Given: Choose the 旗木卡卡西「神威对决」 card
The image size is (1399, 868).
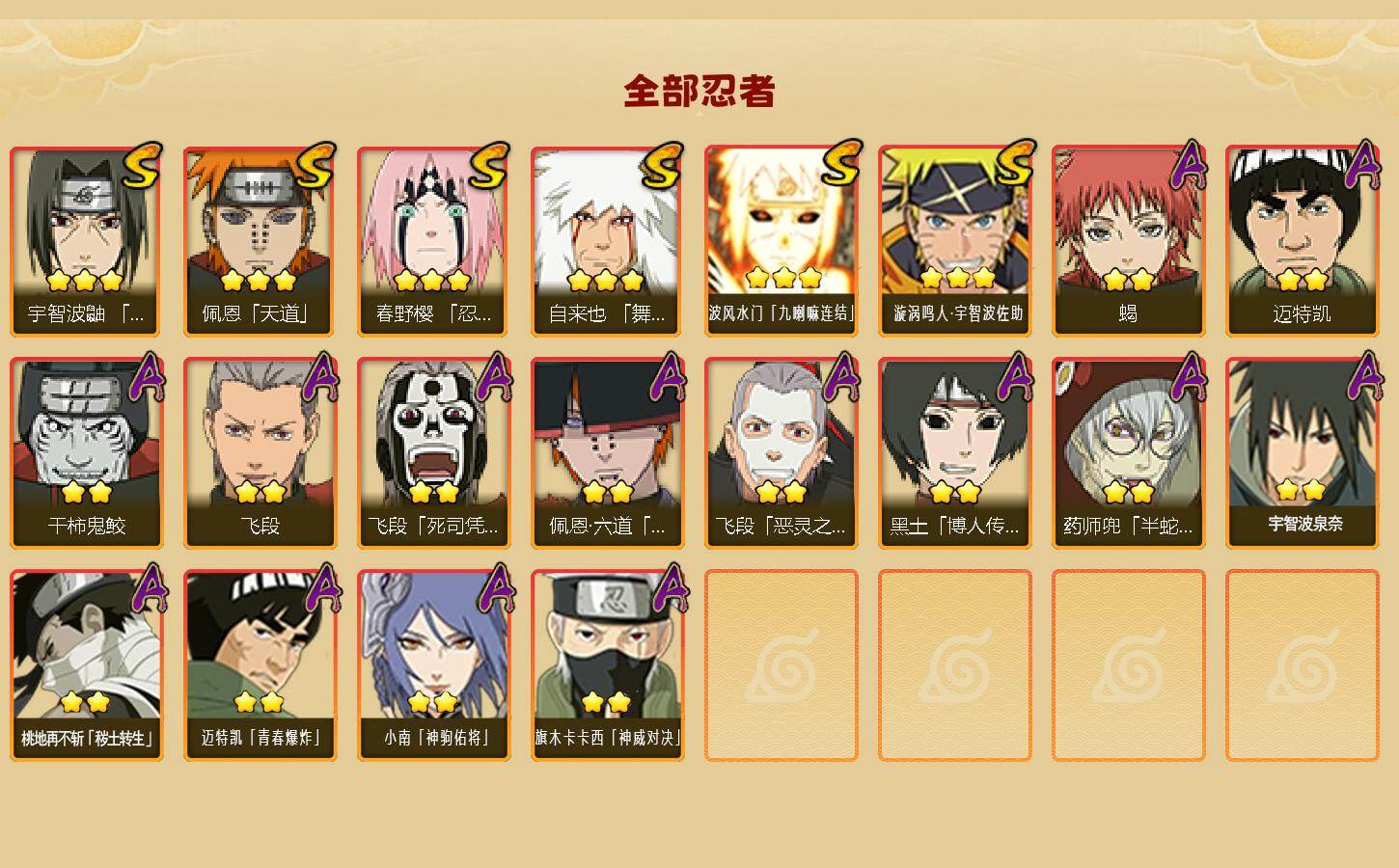Looking at the screenshot, I should click(x=608, y=665).
